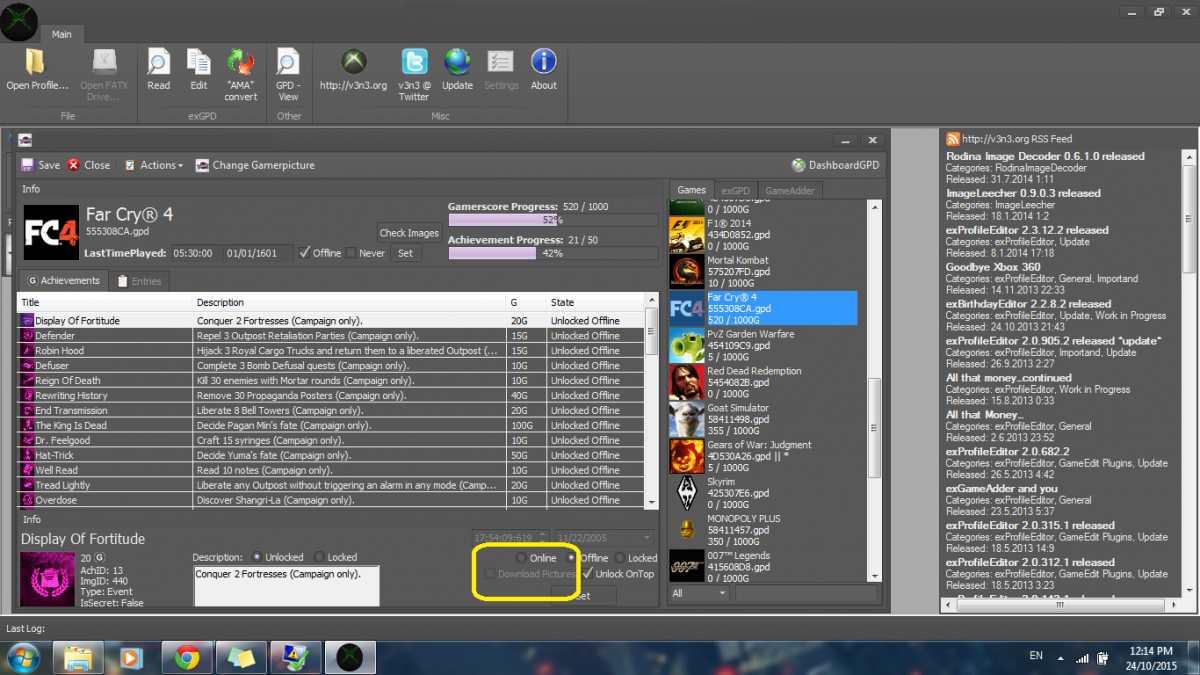The width and height of the screenshot is (1200, 675).
Task: Open the 11/22/2005 date dropdown
Action: (x=647, y=538)
